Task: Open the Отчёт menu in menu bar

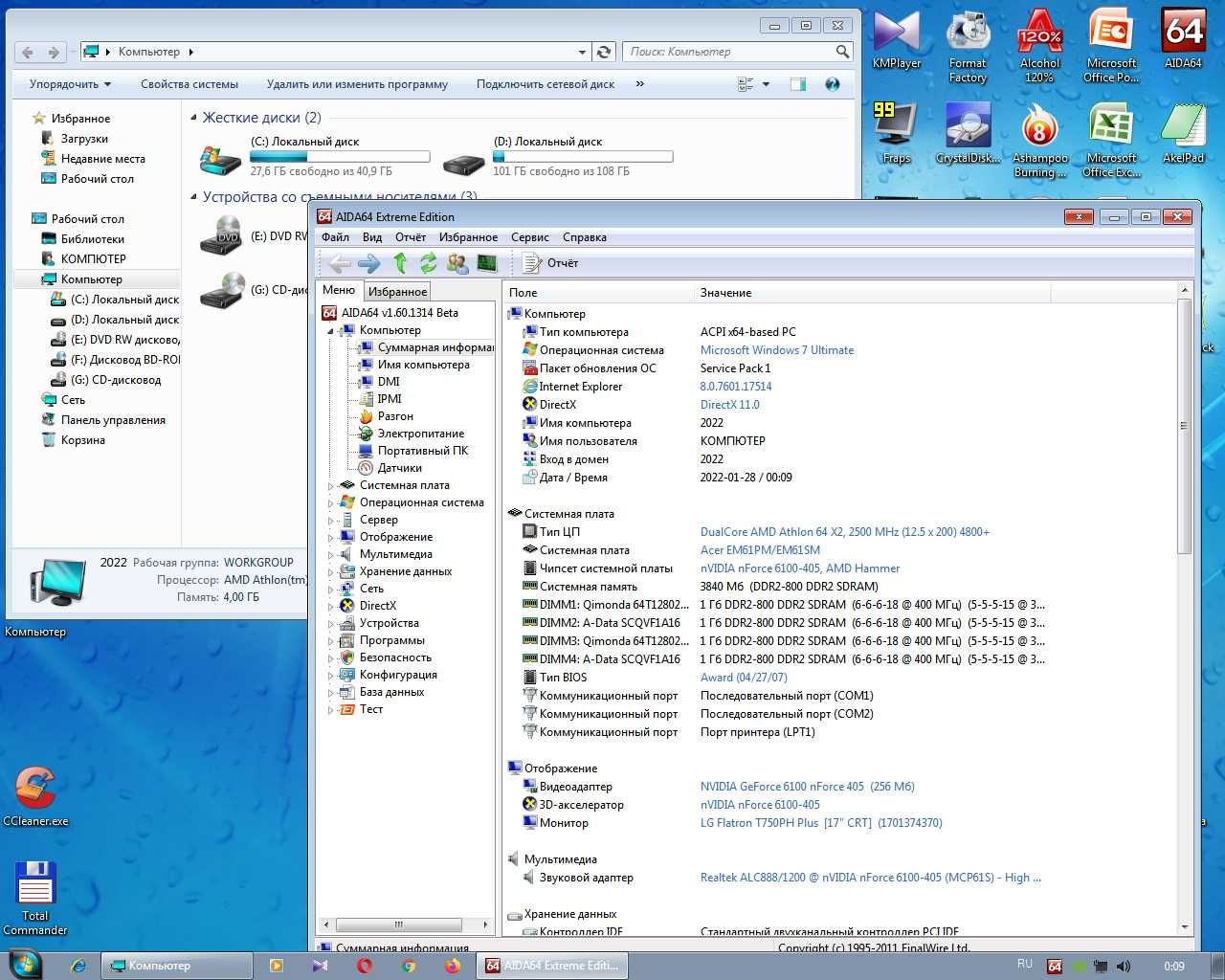Action: (x=411, y=237)
